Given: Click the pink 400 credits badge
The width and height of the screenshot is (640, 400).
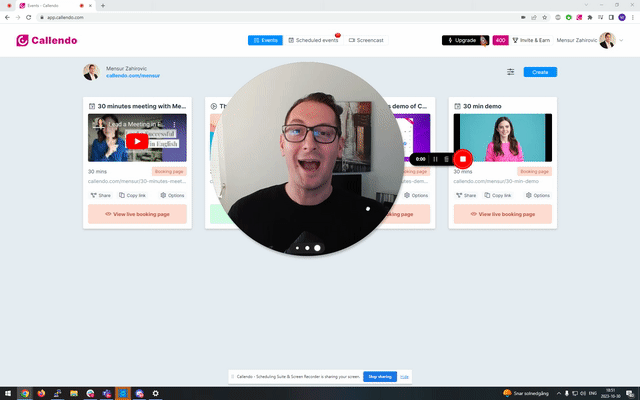Looking at the screenshot, I should pos(500,40).
